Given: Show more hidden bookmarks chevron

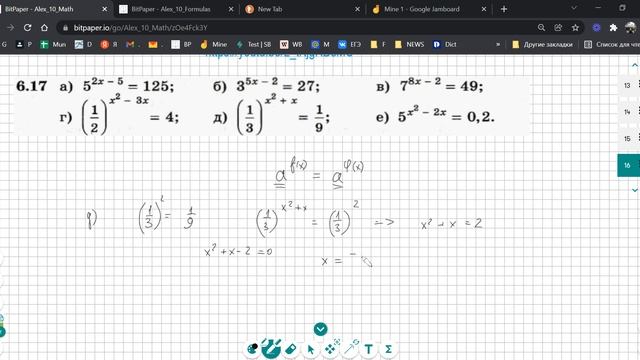Looking at the screenshot, I should (498, 44).
